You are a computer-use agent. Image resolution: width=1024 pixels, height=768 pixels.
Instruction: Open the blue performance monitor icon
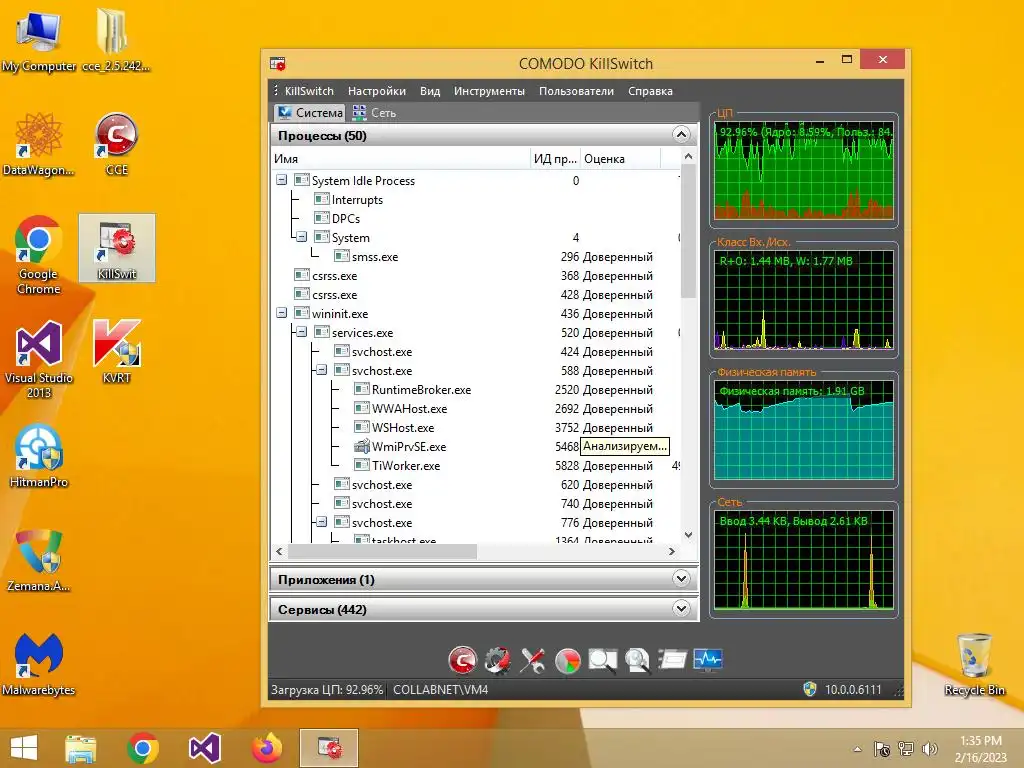click(708, 660)
